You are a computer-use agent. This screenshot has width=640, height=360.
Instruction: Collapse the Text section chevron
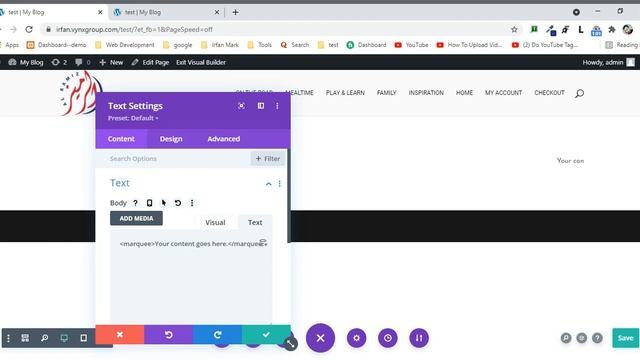click(x=269, y=184)
